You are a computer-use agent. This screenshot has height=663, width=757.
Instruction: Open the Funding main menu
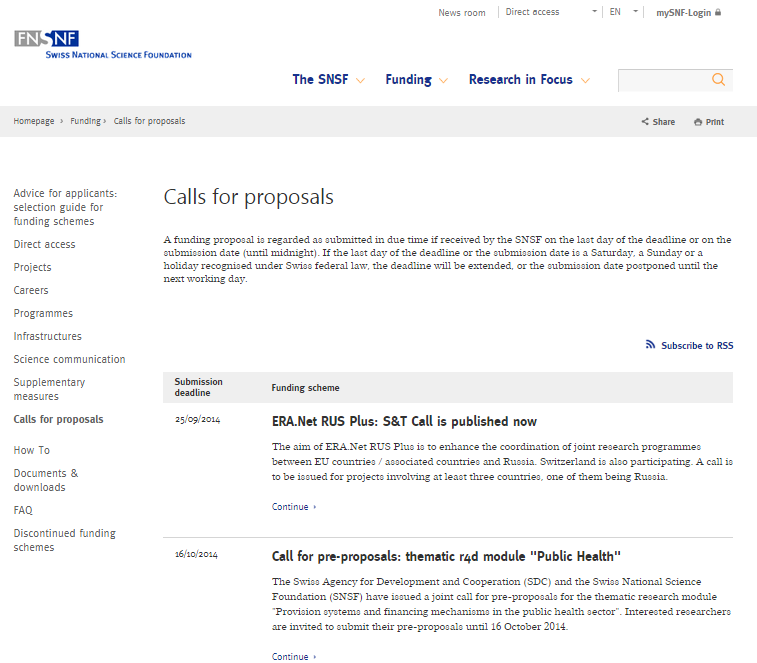coord(416,80)
